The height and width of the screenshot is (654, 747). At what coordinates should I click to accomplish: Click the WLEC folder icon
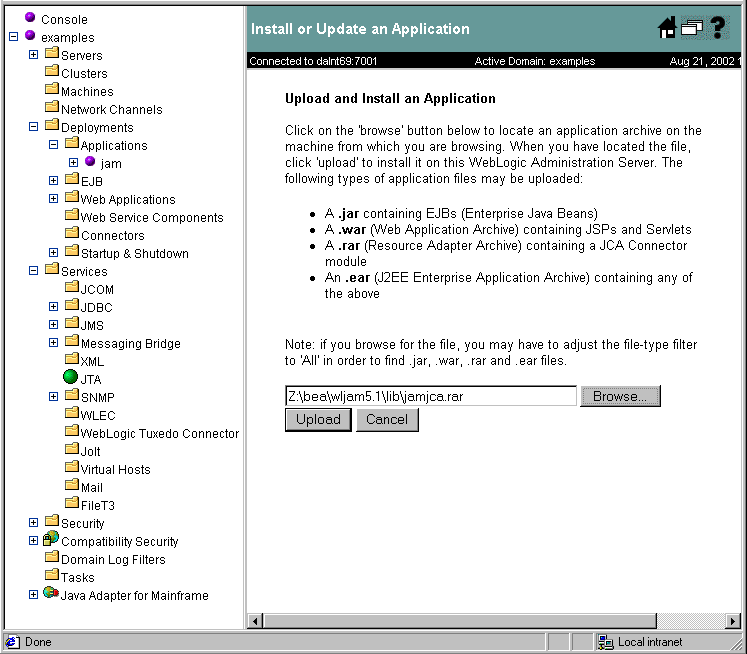click(71, 413)
